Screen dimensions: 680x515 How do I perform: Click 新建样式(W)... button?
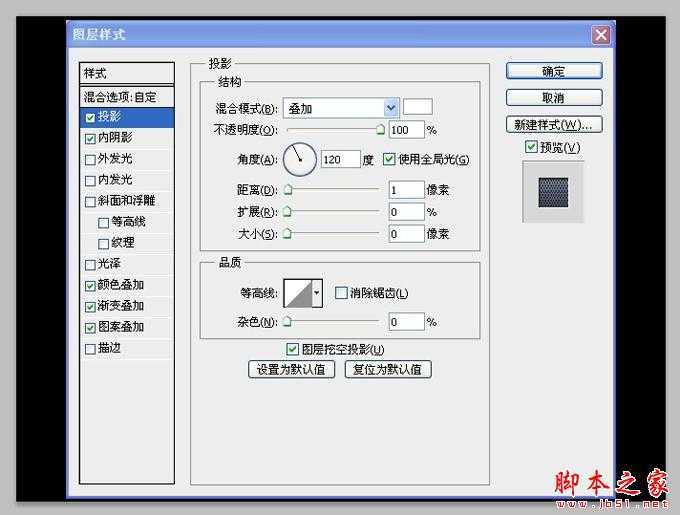click(554, 125)
